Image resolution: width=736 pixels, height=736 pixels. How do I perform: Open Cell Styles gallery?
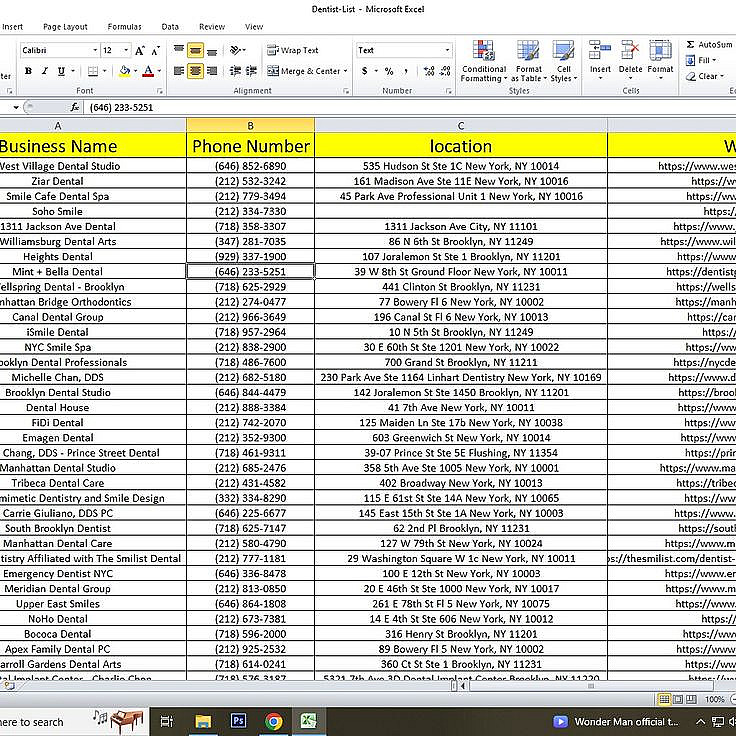[x=563, y=61]
